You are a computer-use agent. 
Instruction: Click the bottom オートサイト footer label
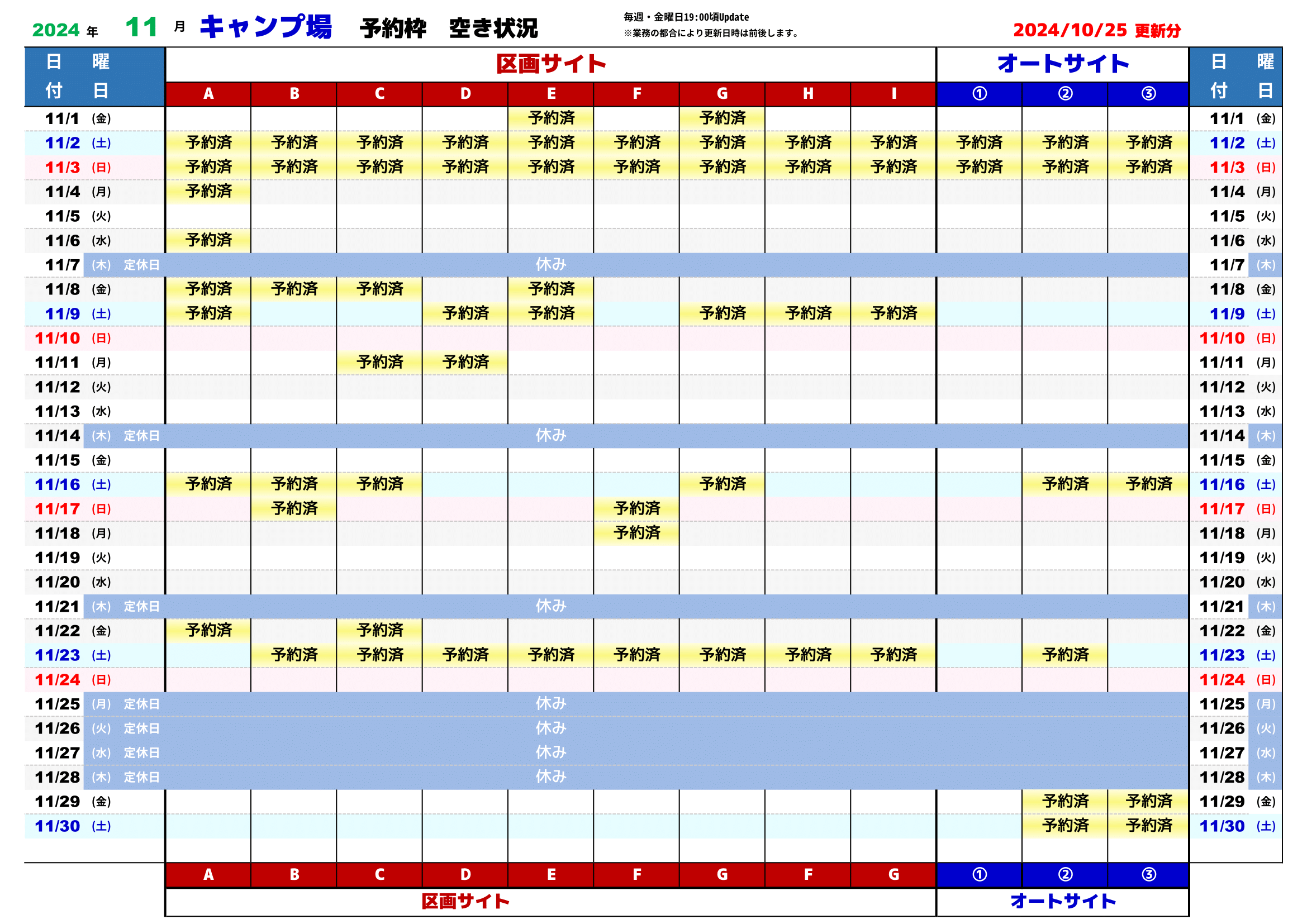point(1063,901)
